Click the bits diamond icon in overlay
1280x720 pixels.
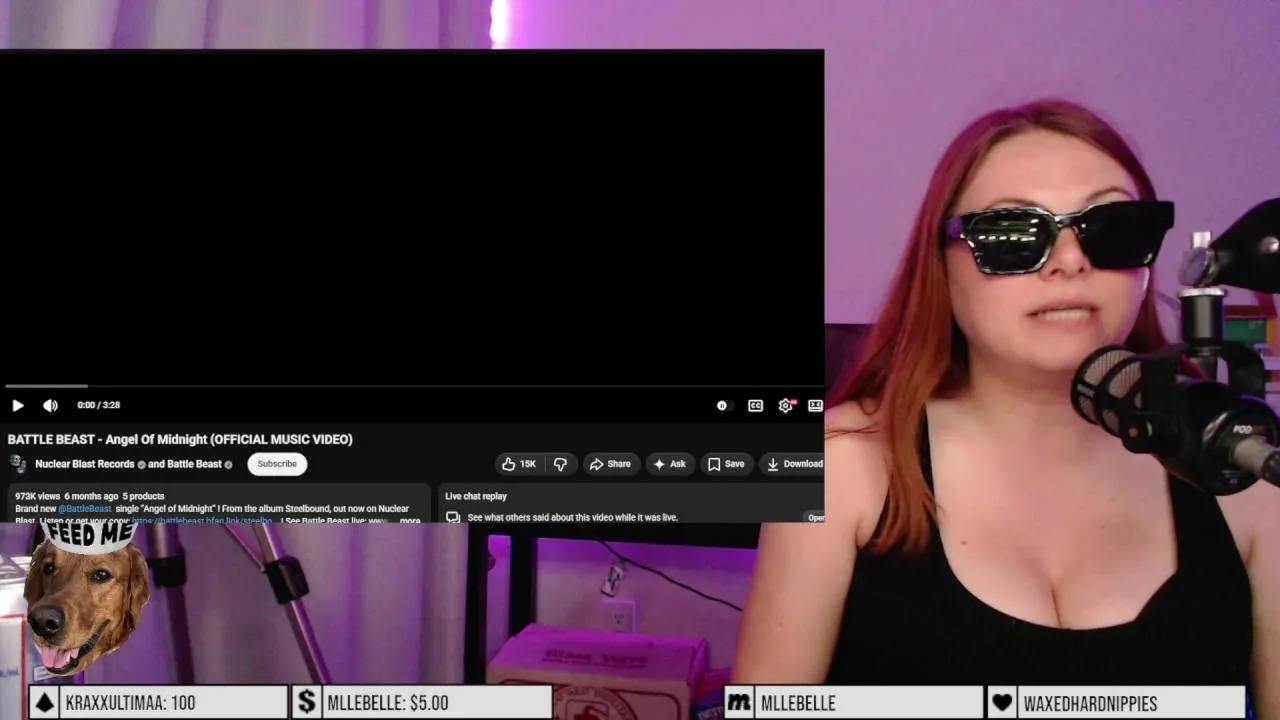pyautogui.click(x=44, y=703)
